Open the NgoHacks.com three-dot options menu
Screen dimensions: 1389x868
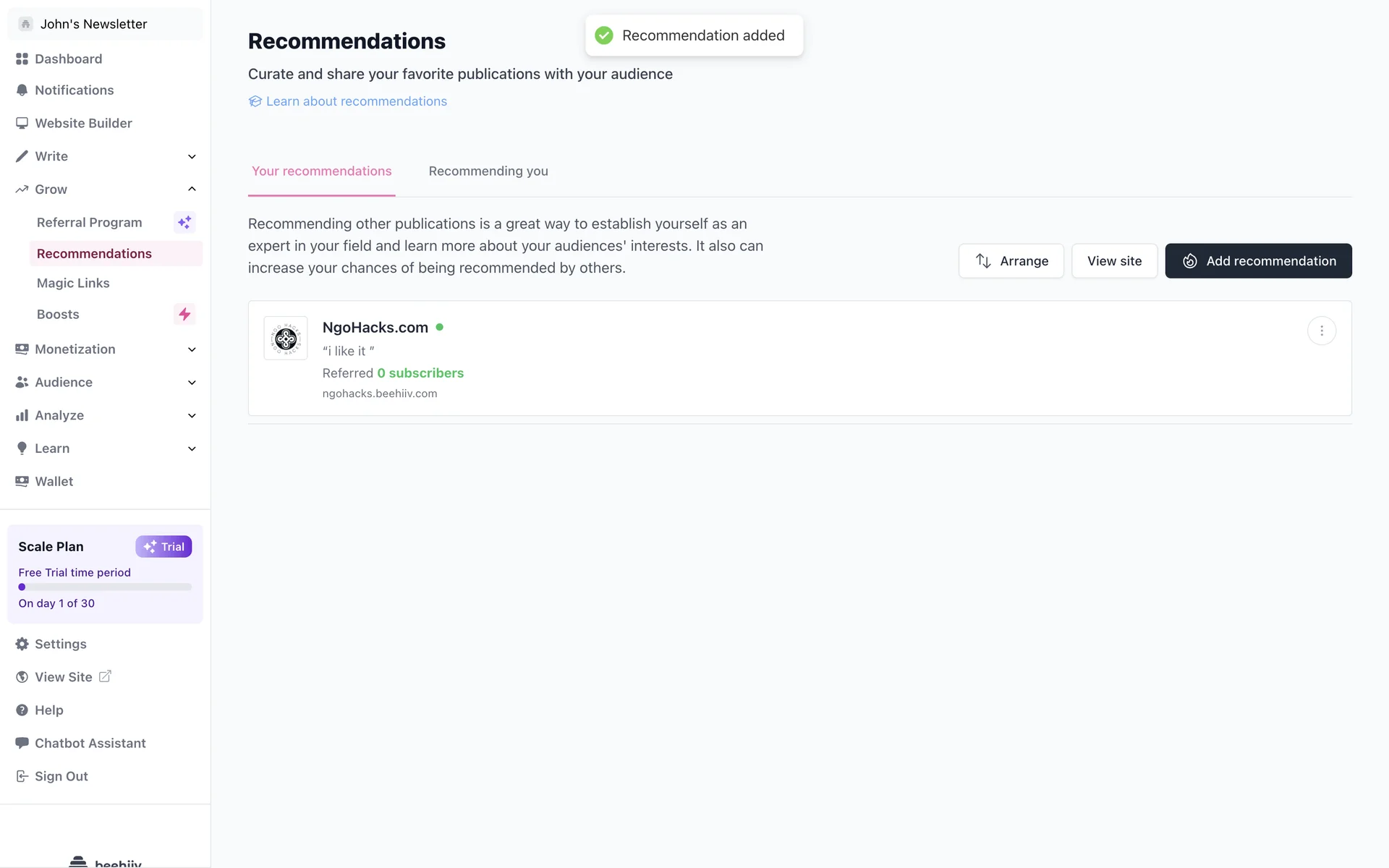(x=1321, y=331)
